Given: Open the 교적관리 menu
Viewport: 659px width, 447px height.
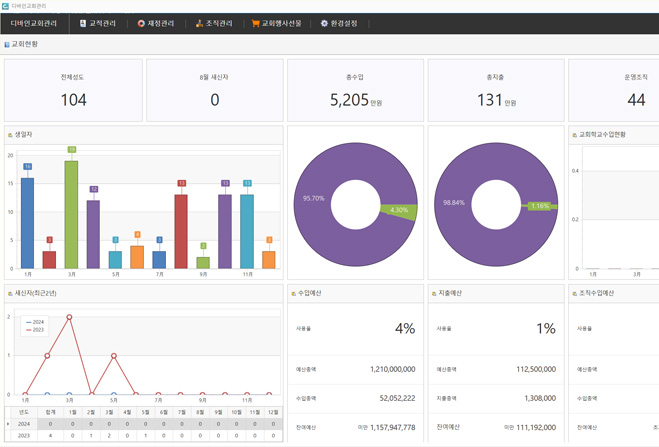Looking at the screenshot, I should click(x=101, y=23).
